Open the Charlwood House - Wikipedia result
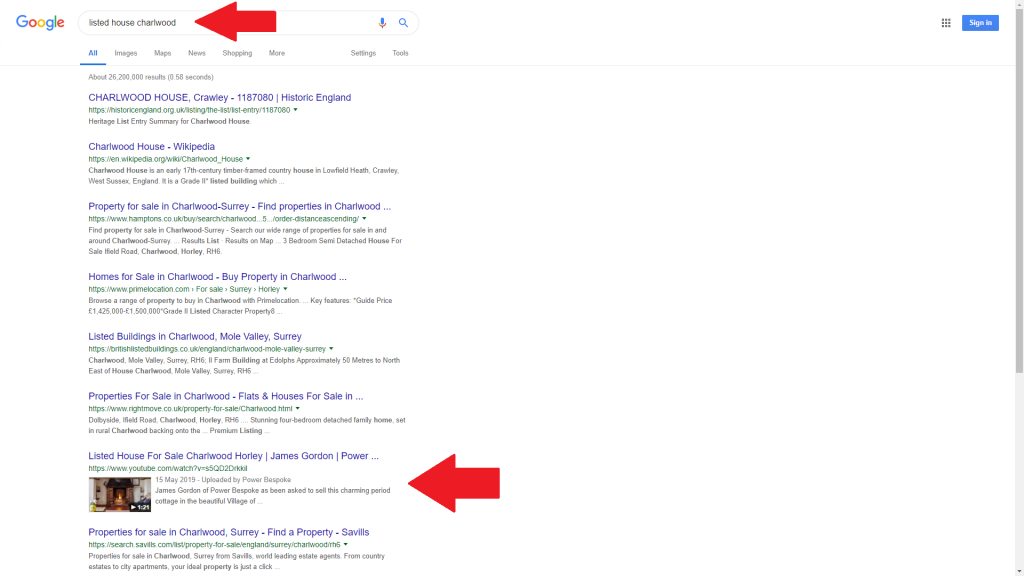 (151, 147)
